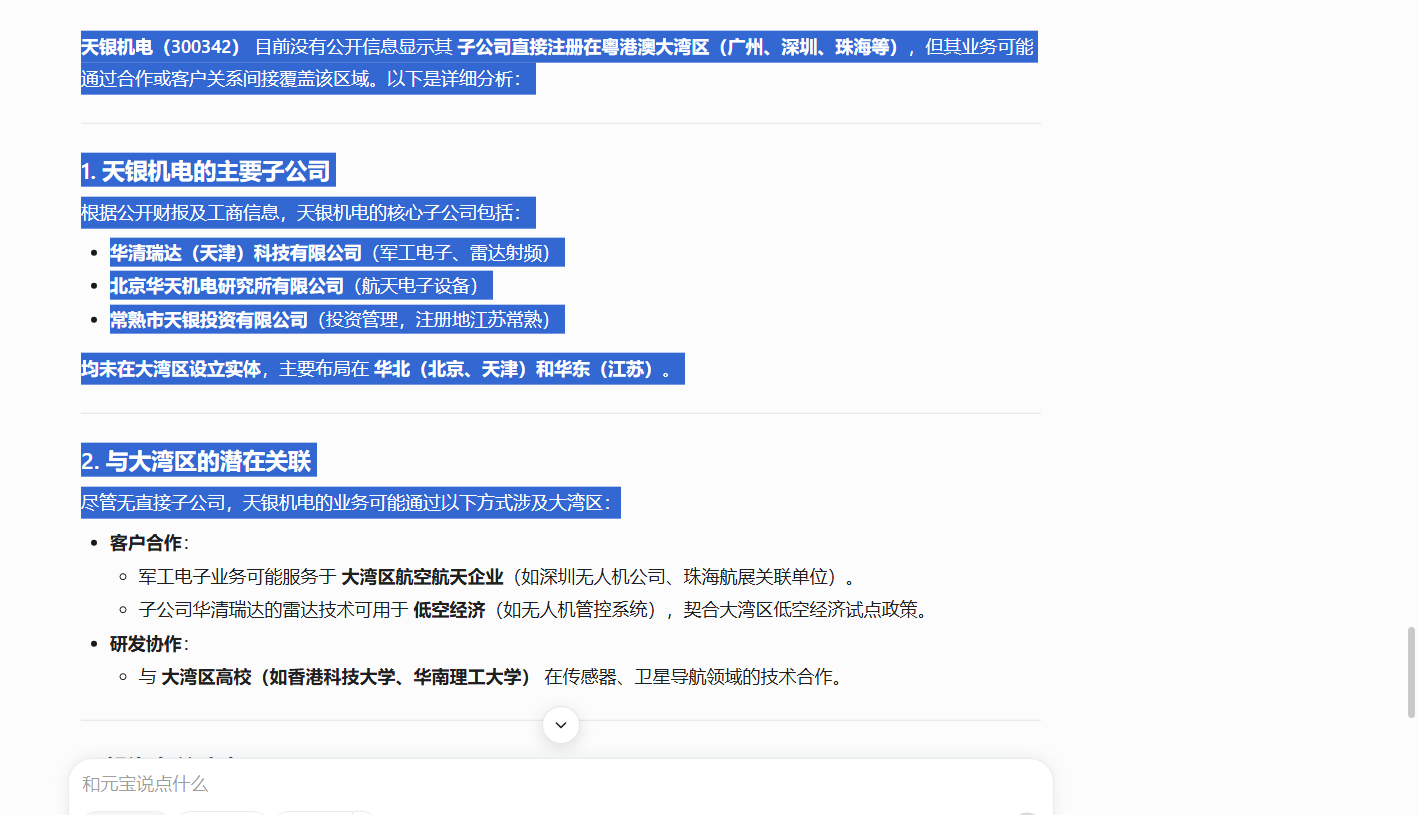Click the bullet '常熟市天银投资有限公司'
This screenshot has width=1419, height=815.
209,320
